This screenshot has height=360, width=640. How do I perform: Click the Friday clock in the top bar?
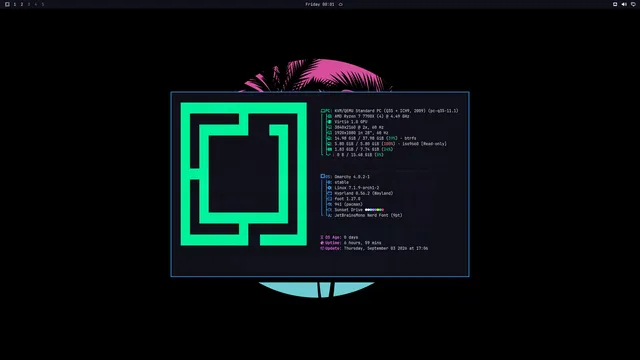click(x=320, y=4)
